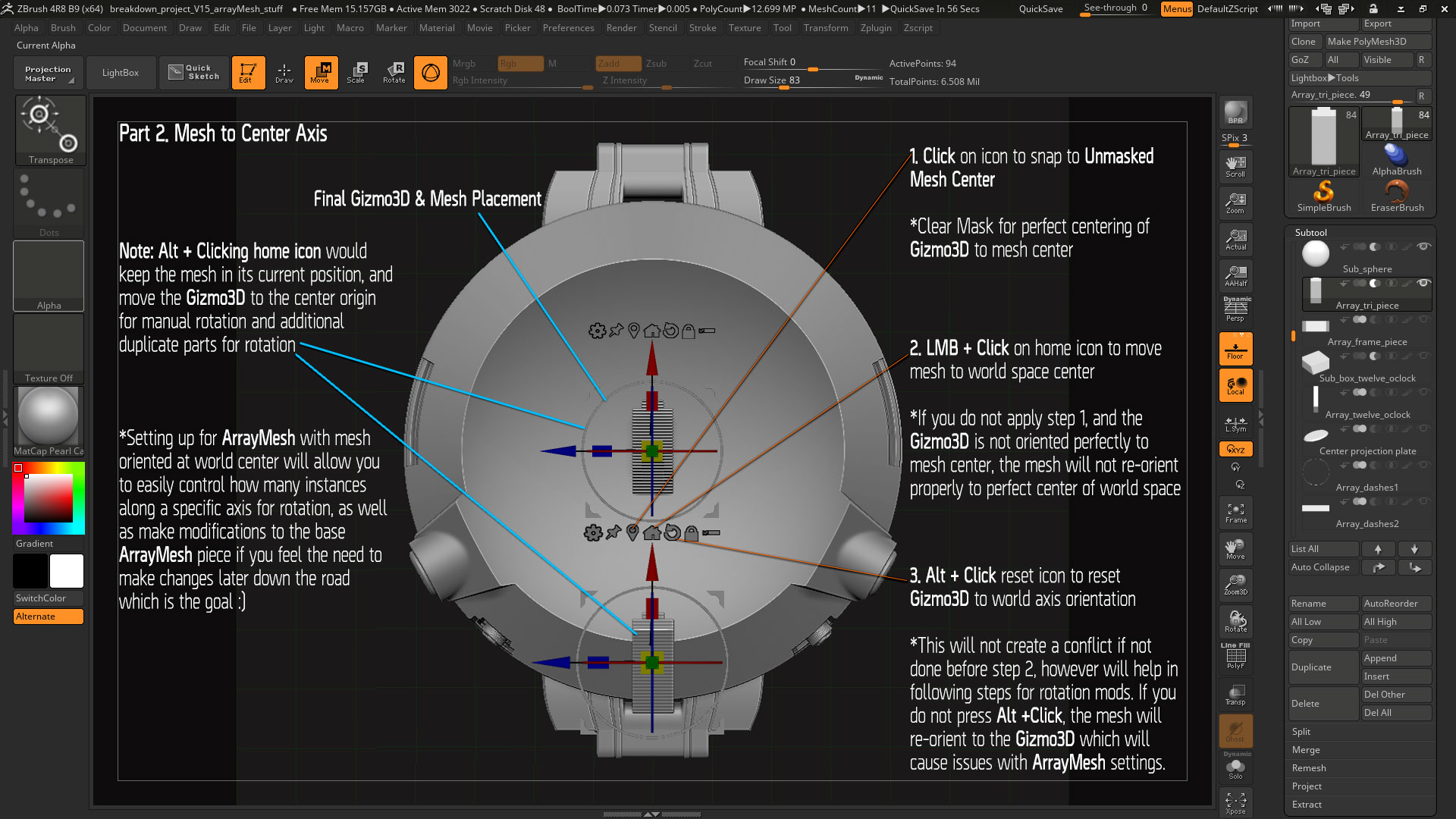This screenshot has height=819, width=1456.
Task: Toggle L.Sym button
Action: (1235, 423)
